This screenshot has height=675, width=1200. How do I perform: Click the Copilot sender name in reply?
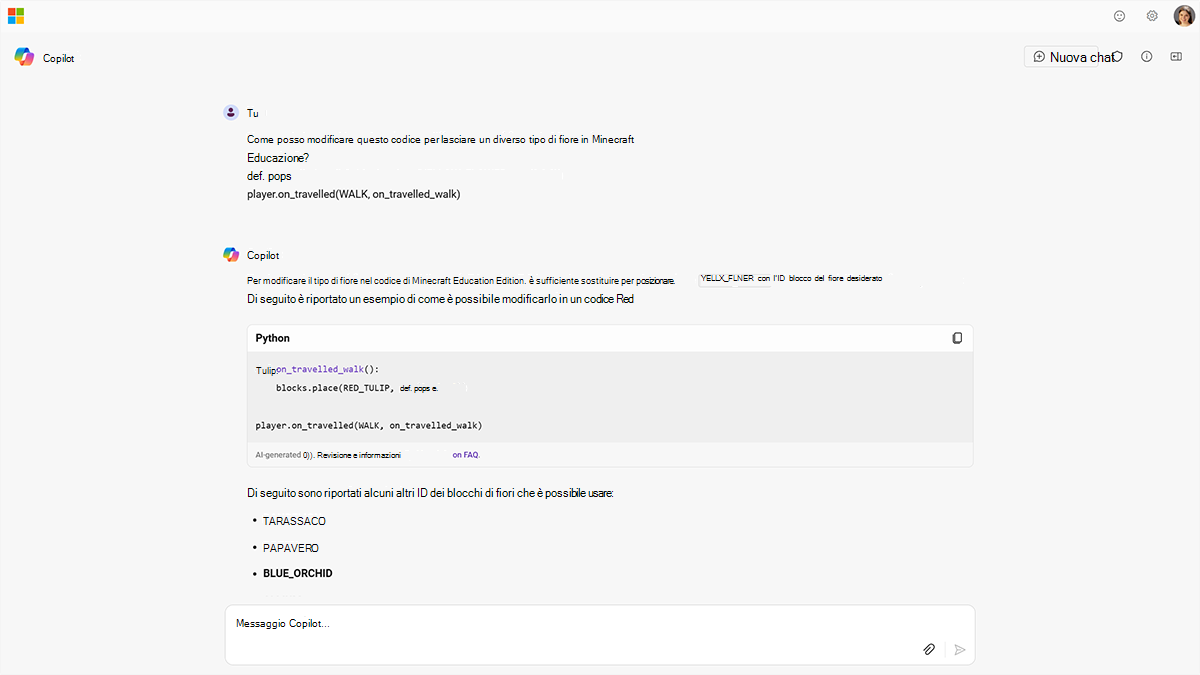pos(263,256)
